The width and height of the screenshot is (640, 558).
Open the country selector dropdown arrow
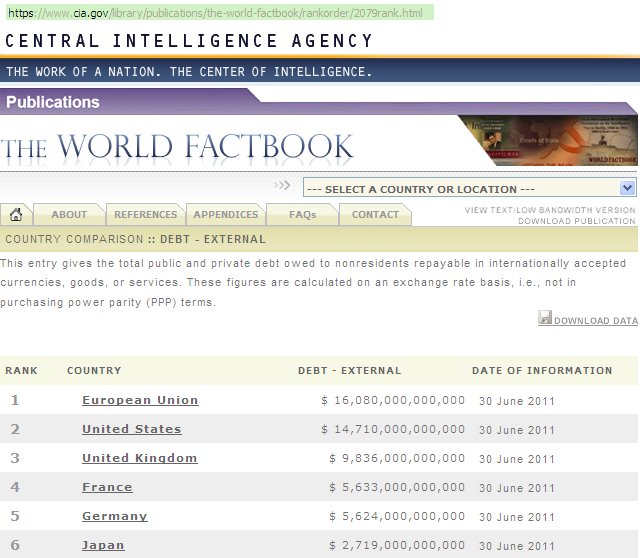tap(627, 188)
